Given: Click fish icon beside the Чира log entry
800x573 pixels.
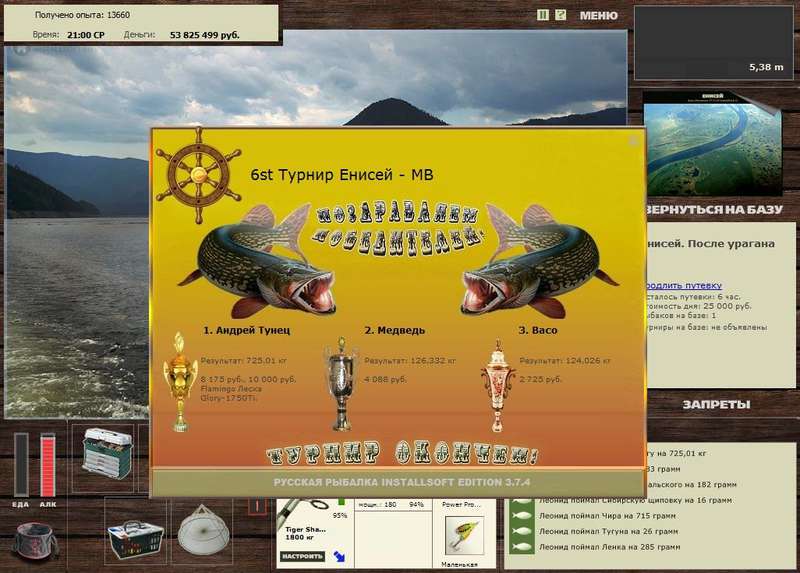Looking at the screenshot, I should click(521, 516).
